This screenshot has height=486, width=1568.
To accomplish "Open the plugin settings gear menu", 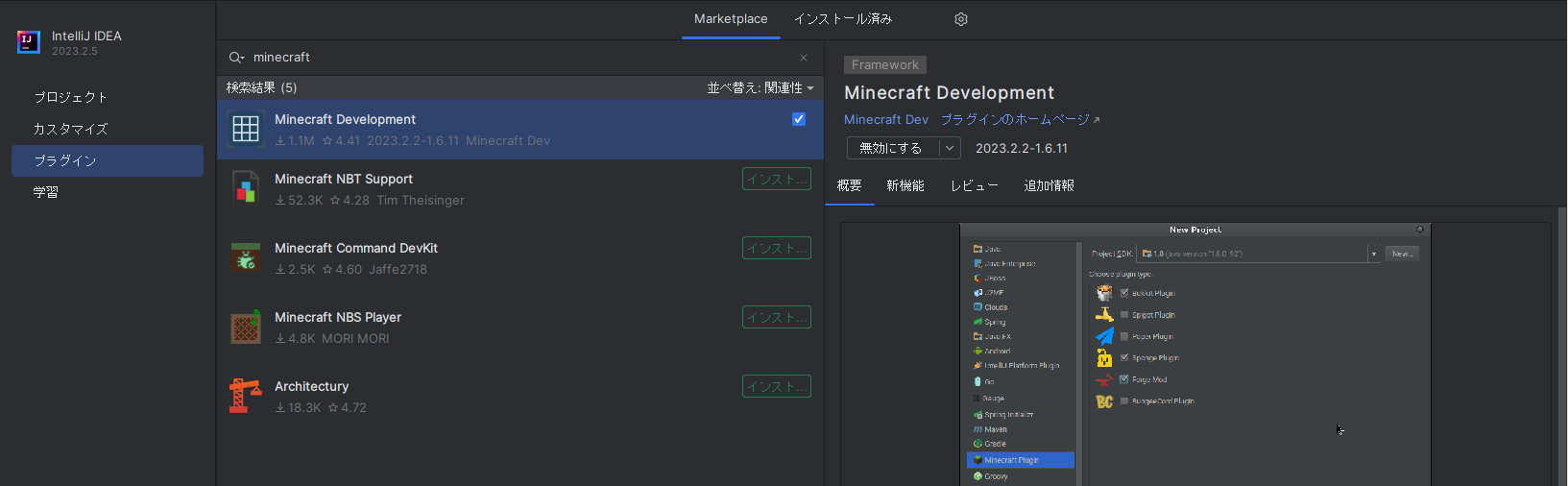I will point(961,19).
